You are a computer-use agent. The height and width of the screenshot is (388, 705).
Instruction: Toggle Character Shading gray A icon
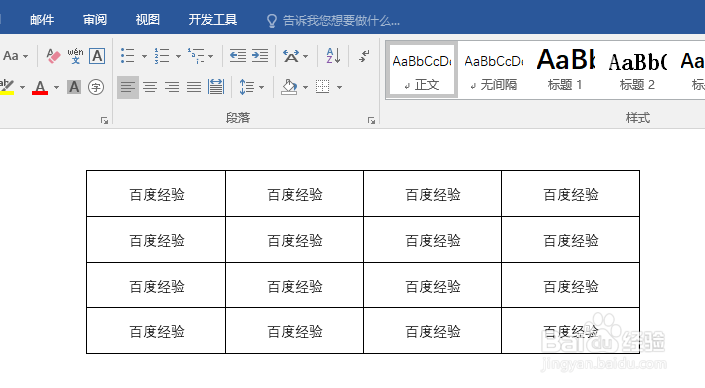(x=74, y=87)
